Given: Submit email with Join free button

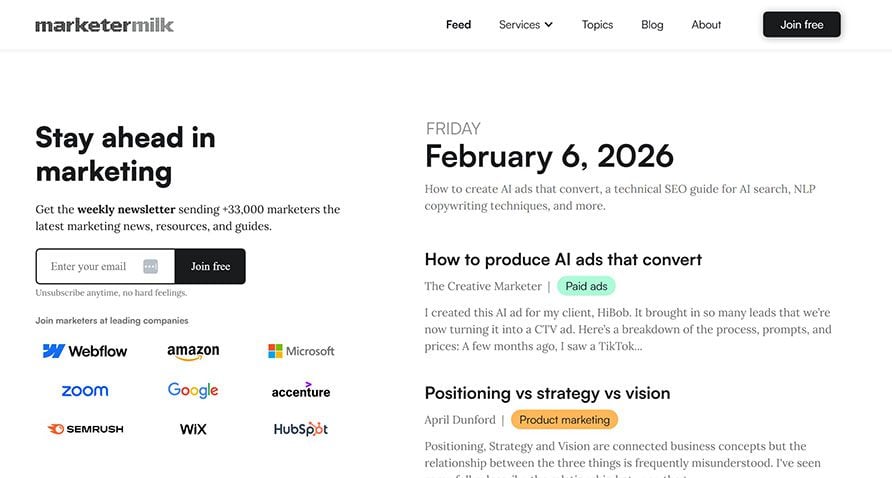Looking at the screenshot, I should [210, 267].
